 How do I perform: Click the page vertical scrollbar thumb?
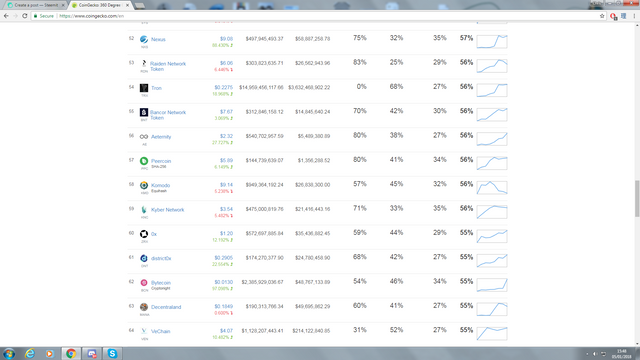[x=637, y=198]
